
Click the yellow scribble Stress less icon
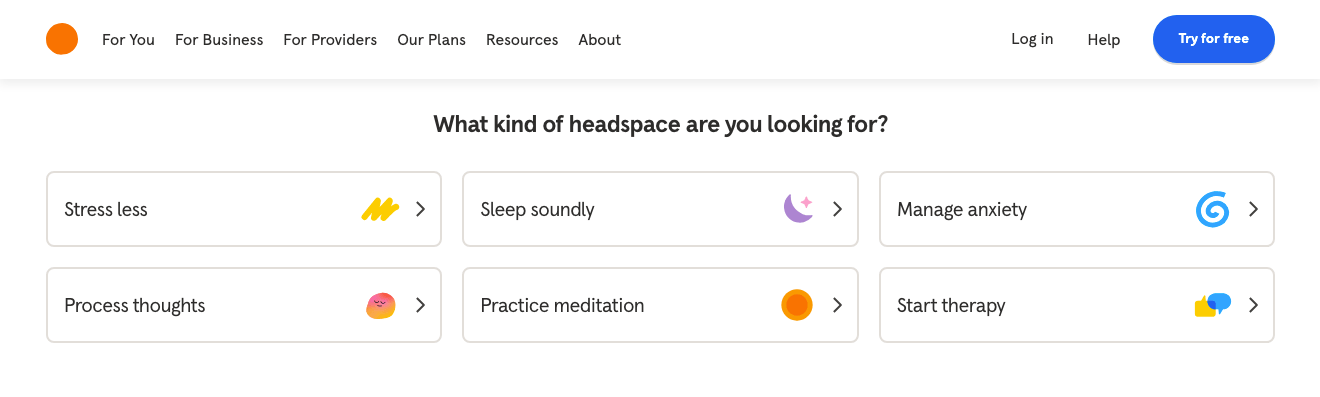point(380,209)
